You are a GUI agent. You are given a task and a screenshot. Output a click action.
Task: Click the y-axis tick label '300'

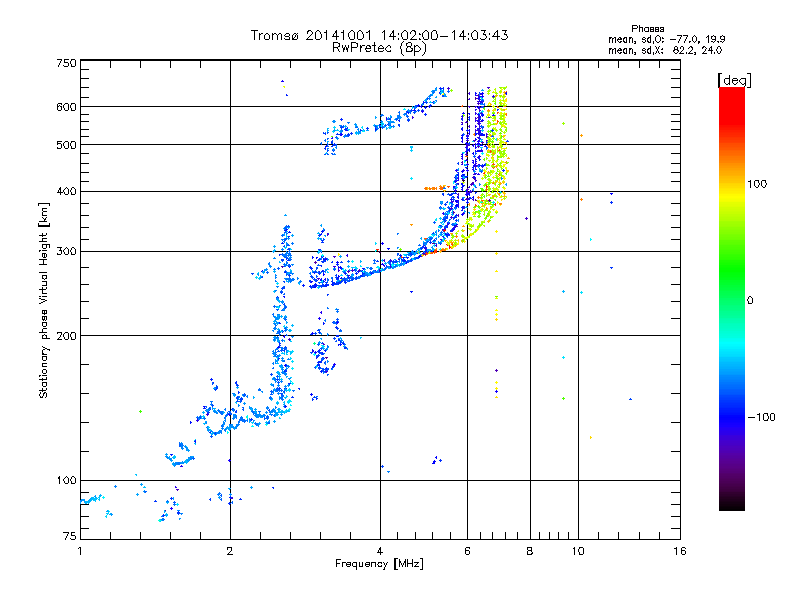click(66, 252)
